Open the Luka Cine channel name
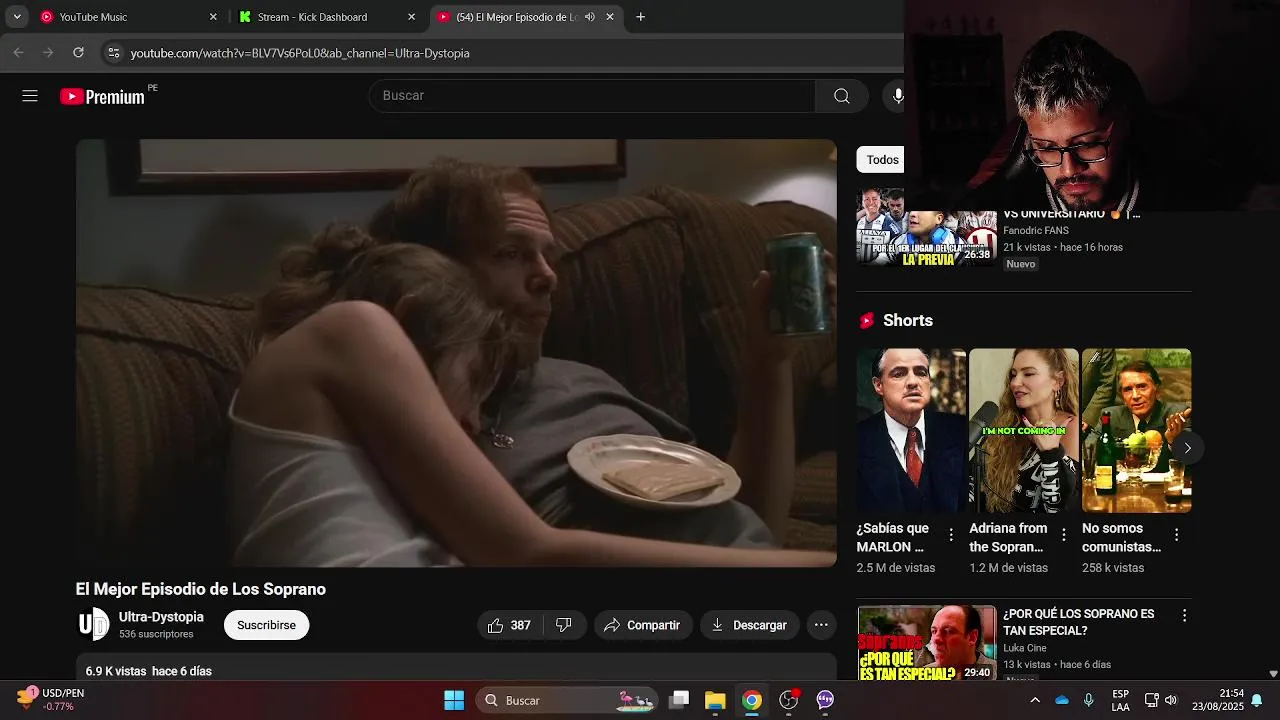1280x720 pixels. tap(1025, 648)
